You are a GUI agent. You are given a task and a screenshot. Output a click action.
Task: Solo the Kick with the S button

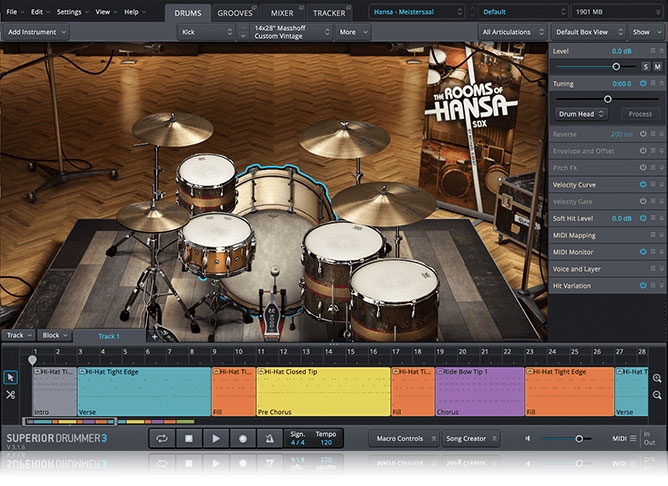tap(643, 66)
